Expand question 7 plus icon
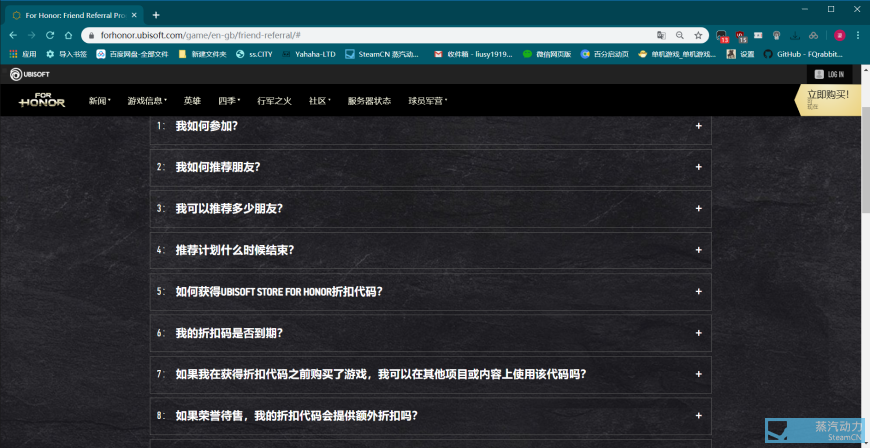 699,374
